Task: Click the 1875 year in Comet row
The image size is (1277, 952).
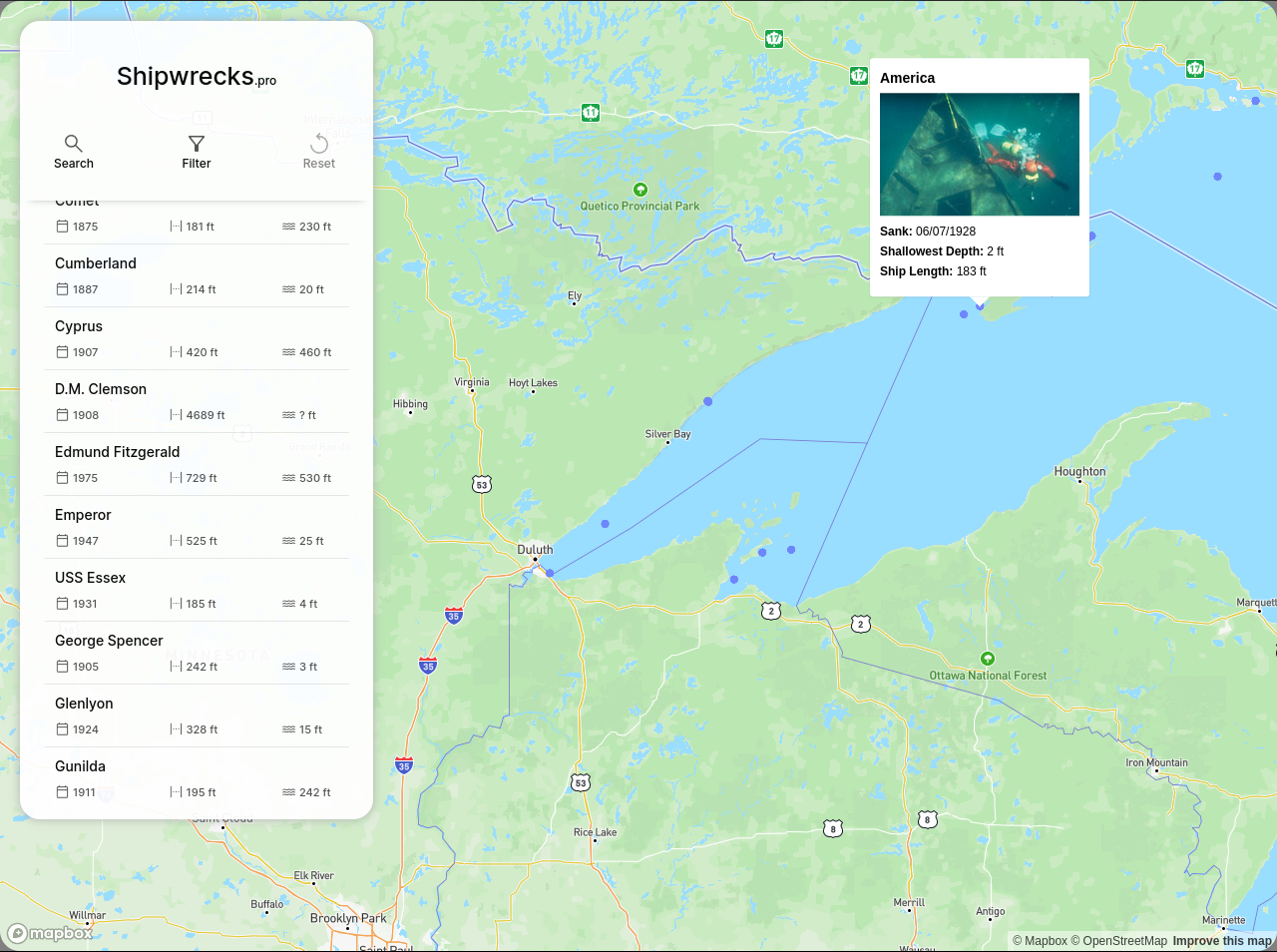Action: tap(86, 227)
